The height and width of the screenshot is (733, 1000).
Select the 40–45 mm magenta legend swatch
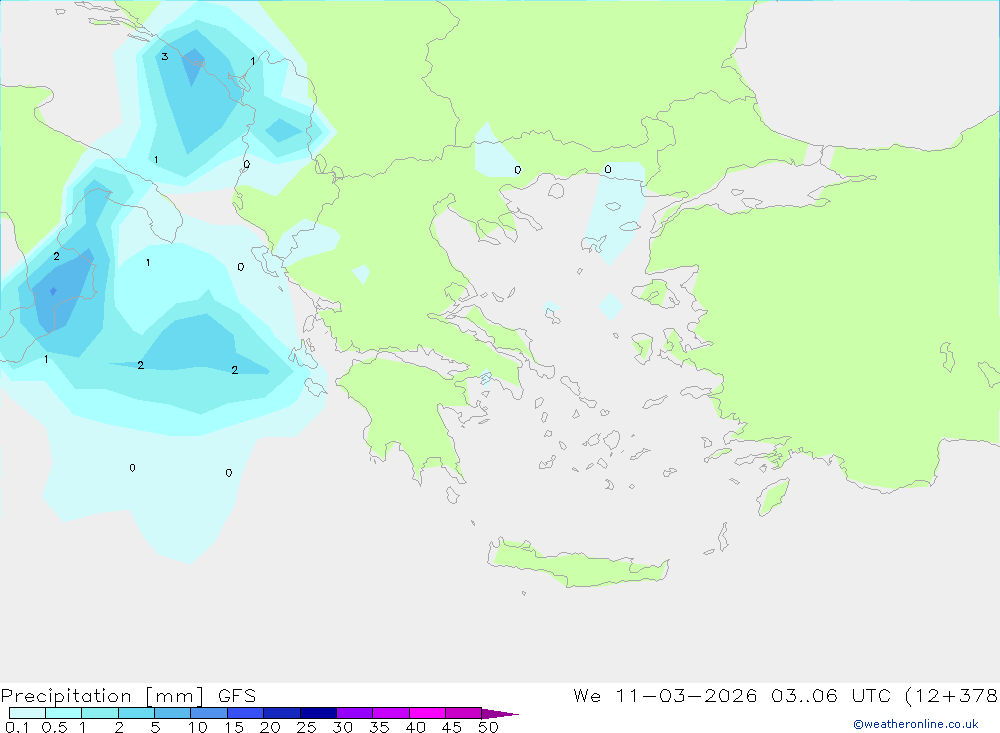pyautogui.click(x=427, y=713)
